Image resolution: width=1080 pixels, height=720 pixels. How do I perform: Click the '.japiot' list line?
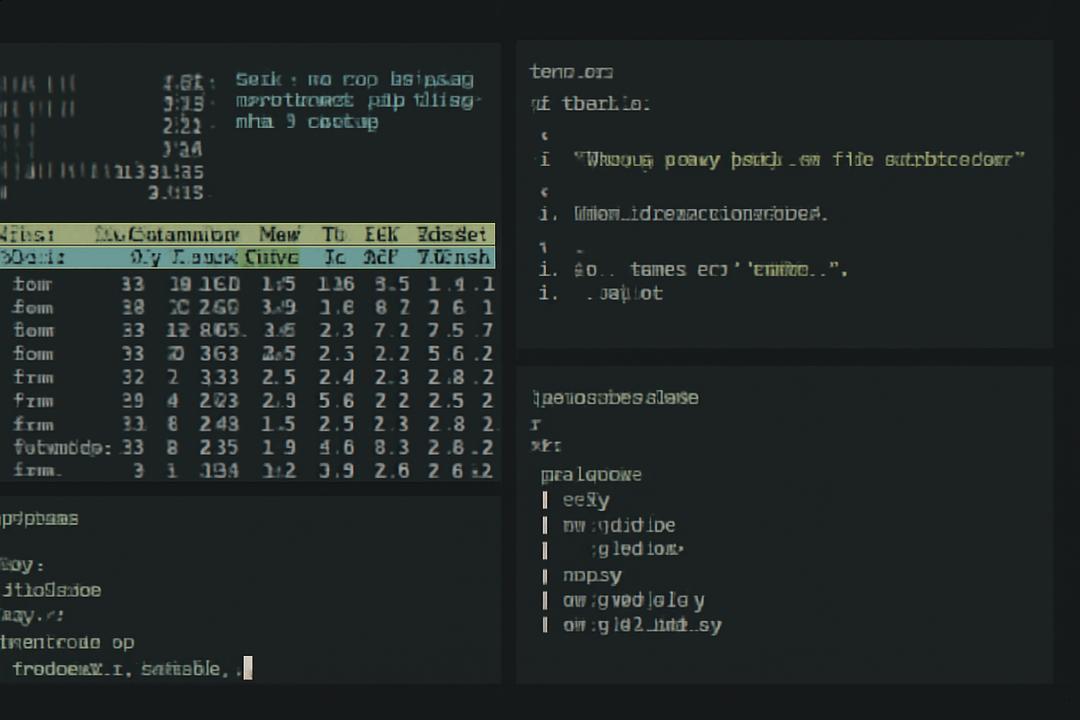pos(624,294)
